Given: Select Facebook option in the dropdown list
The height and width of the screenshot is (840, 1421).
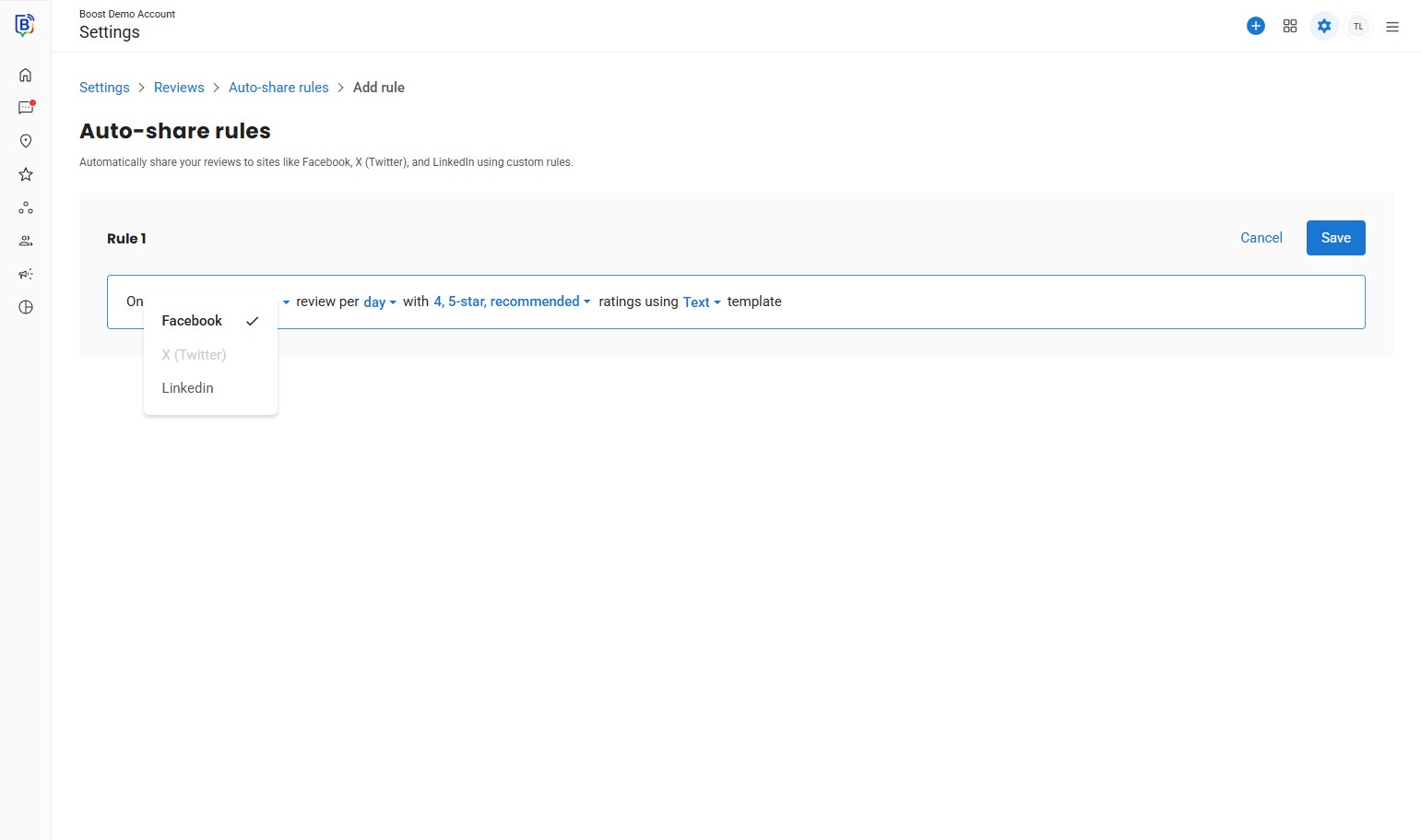Looking at the screenshot, I should click(x=192, y=321).
